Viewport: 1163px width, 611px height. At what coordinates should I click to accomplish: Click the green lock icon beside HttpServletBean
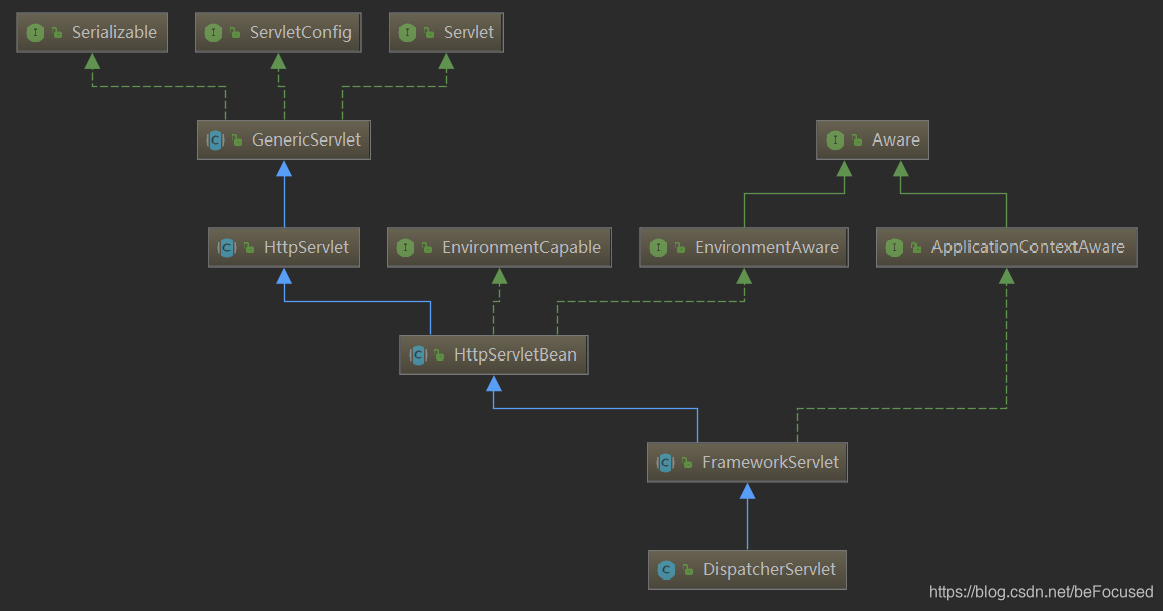(439, 355)
